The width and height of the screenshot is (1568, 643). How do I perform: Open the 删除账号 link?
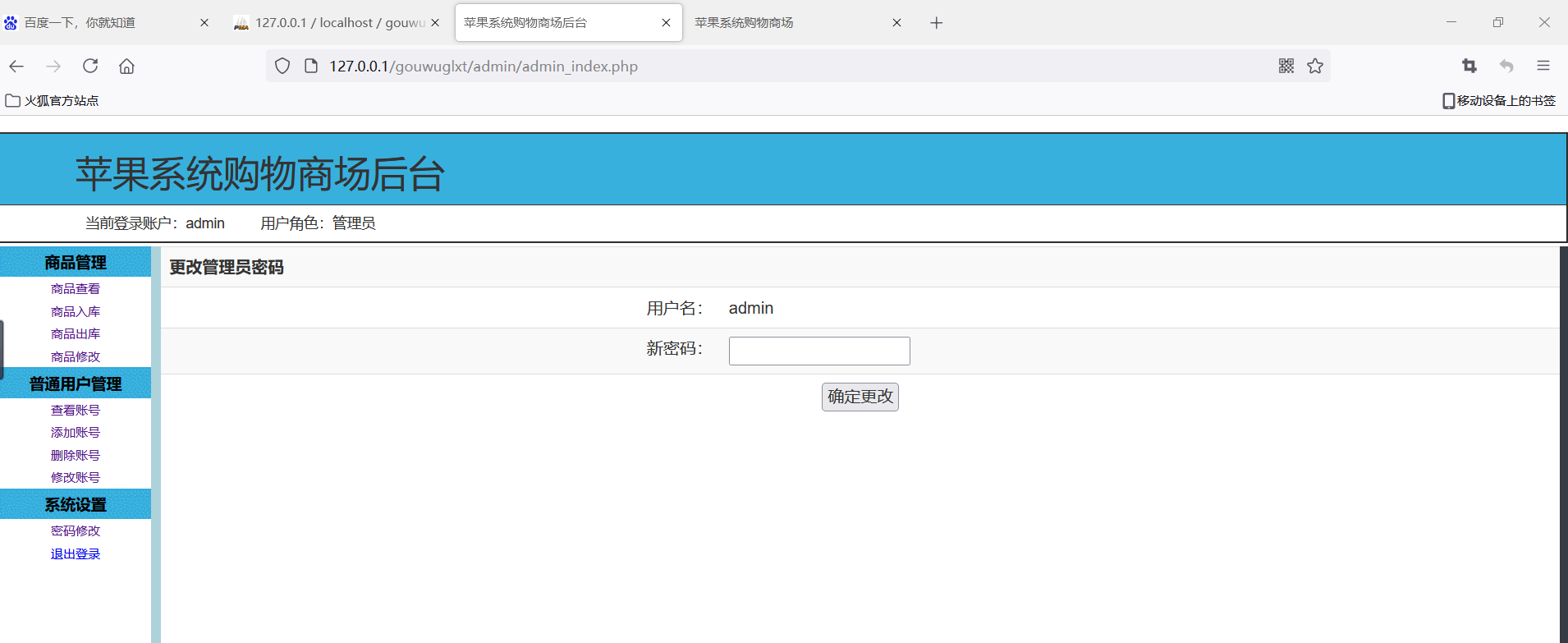(76, 456)
